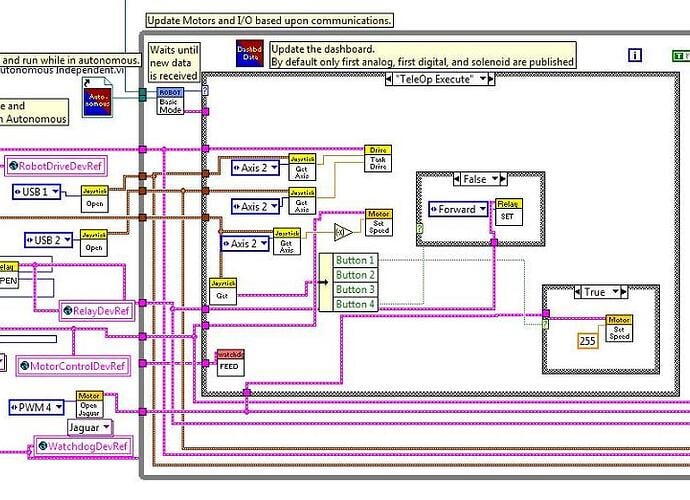The image size is (690, 500).
Task: Select Button 2 unbundle element
Action: 355,275
